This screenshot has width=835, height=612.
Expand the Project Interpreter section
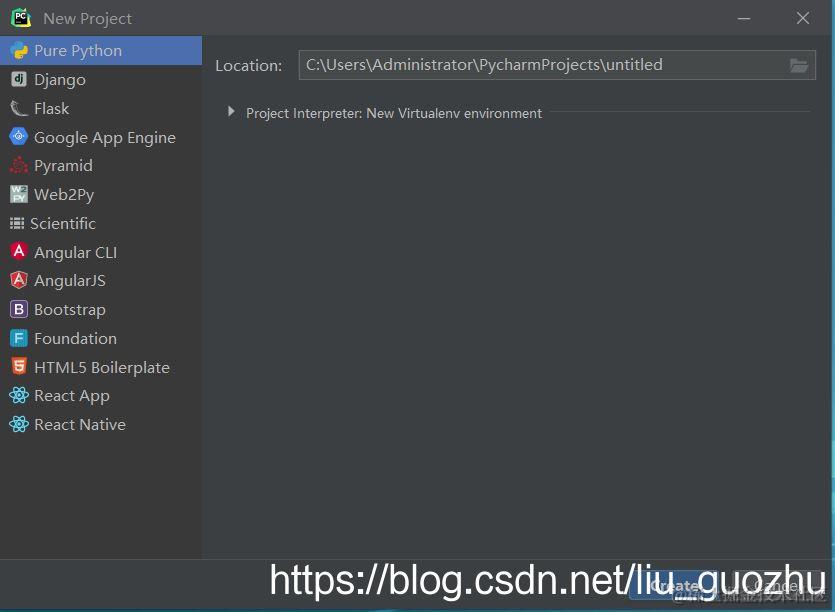[231, 111]
